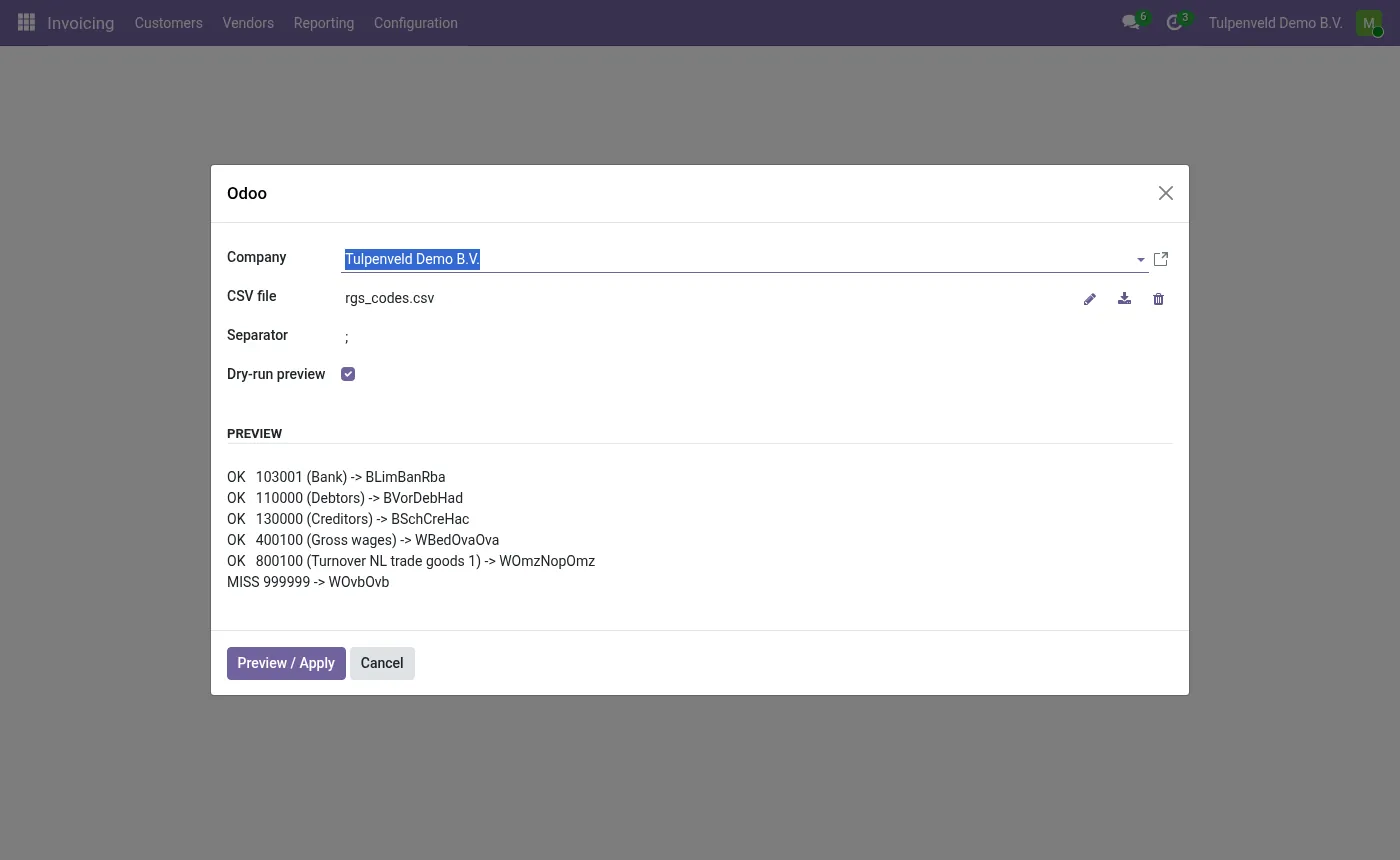Open the Configuration menu
Image resolution: width=1400 pixels, height=860 pixels.
416,22
